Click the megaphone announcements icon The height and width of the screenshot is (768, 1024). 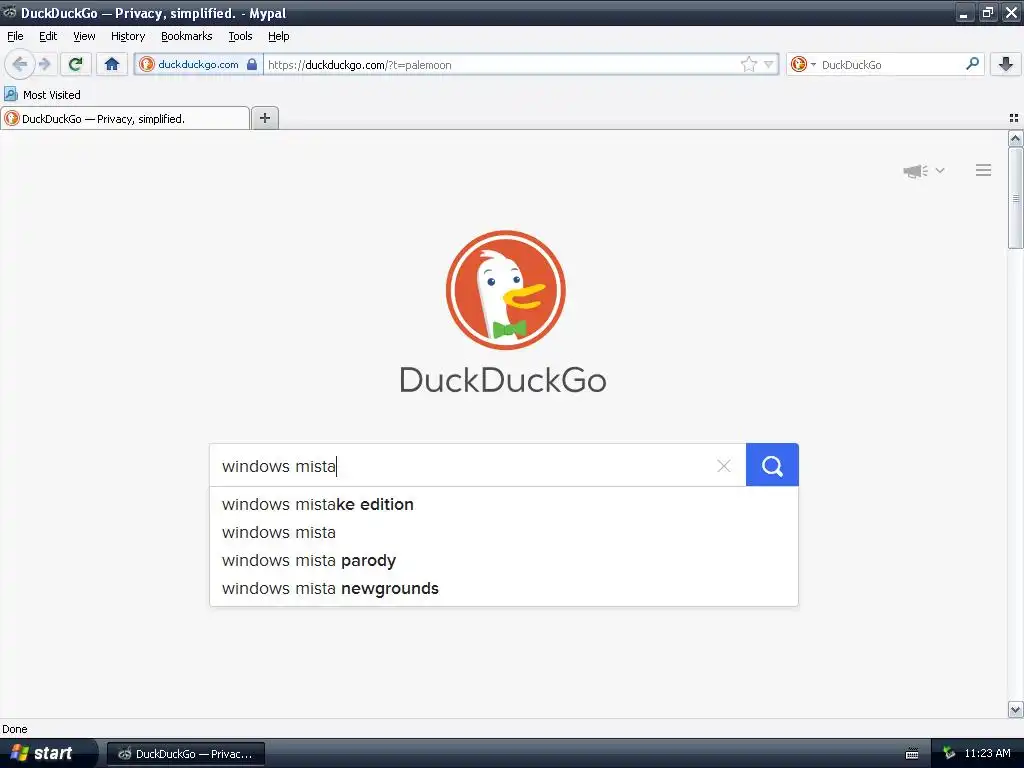(915, 171)
